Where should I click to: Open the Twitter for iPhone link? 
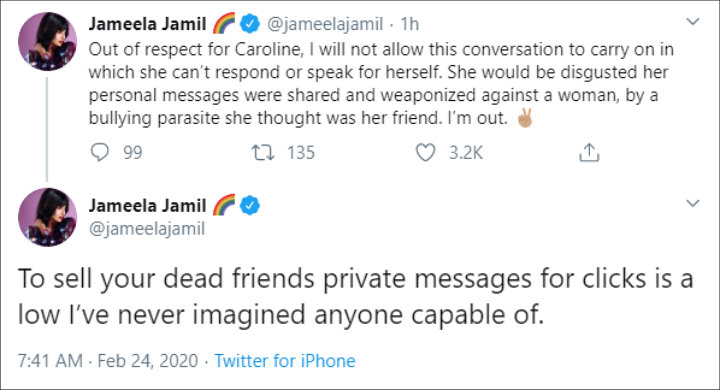coord(285,361)
